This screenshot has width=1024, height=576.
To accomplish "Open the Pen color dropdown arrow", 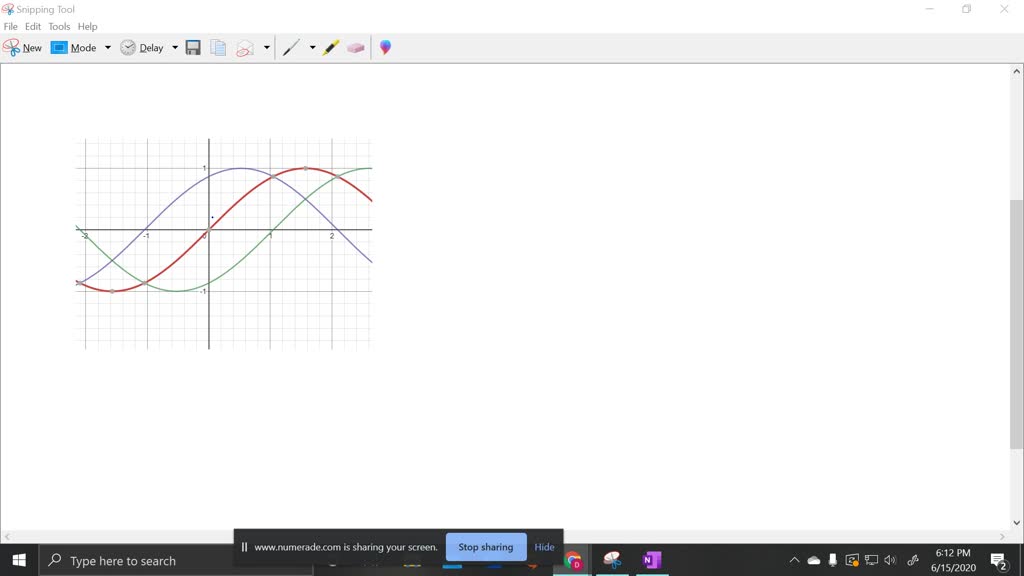I will (x=312, y=47).
